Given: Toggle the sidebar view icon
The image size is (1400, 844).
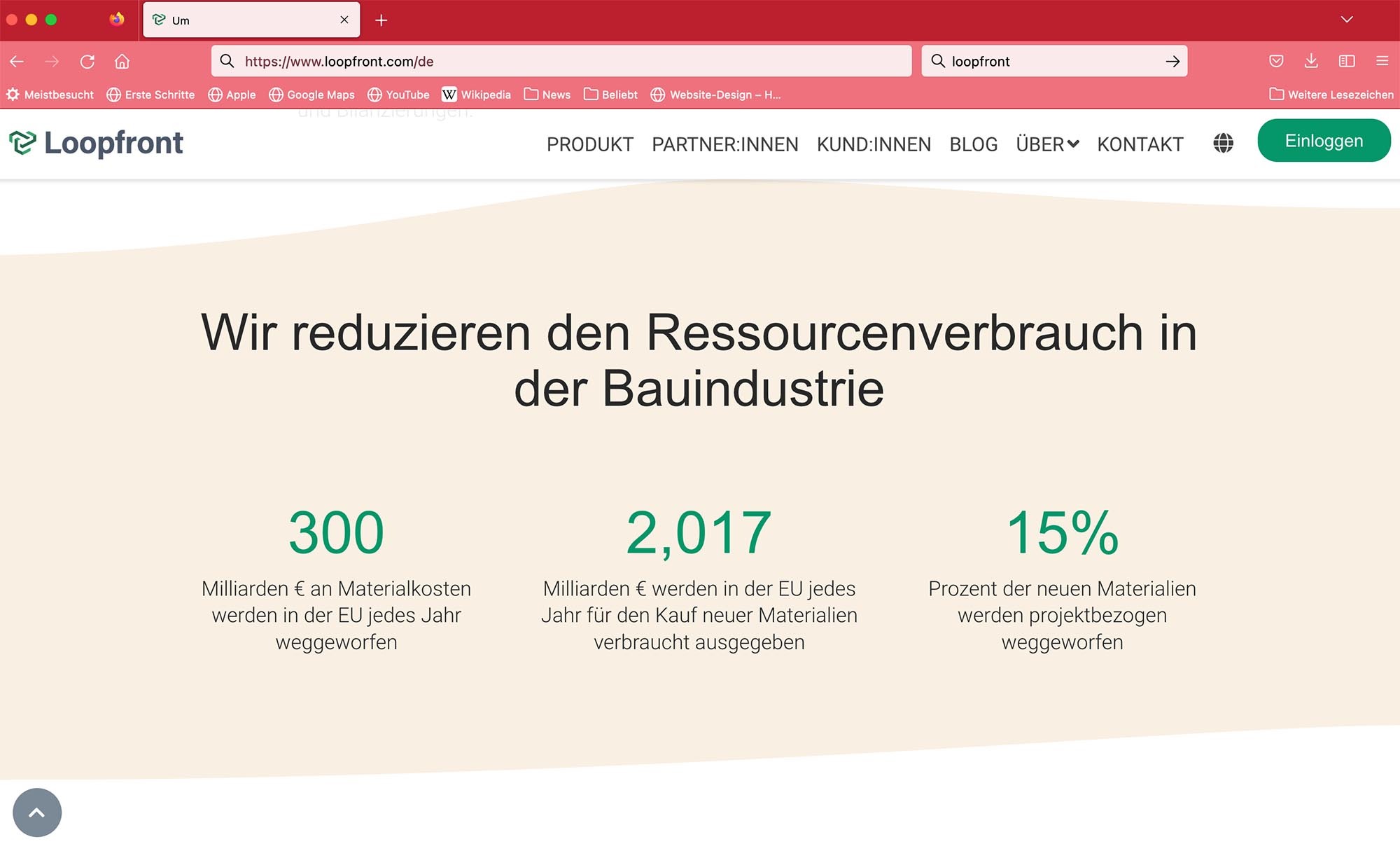Looking at the screenshot, I should (1347, 61).
